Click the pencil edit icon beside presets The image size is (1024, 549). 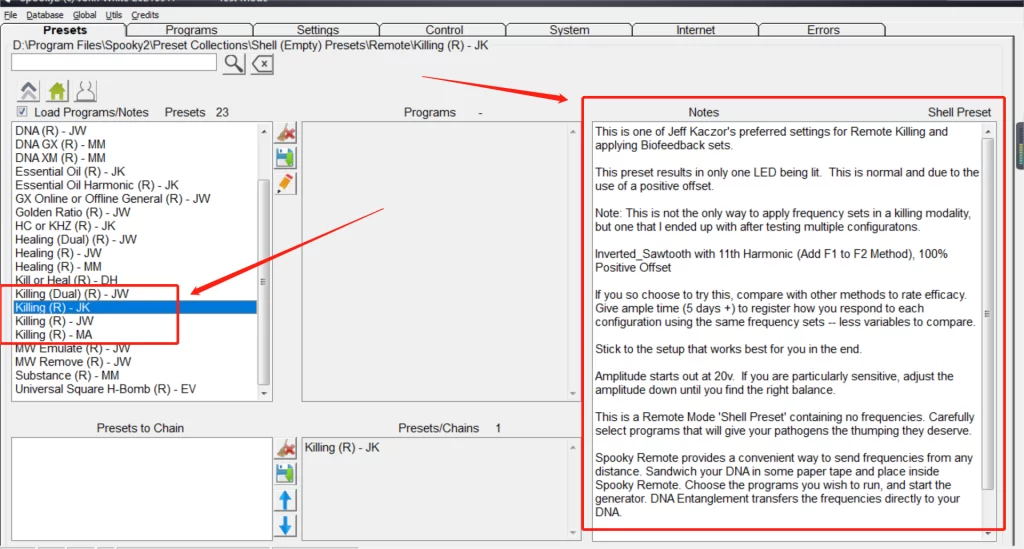click(x=286, y=183)
